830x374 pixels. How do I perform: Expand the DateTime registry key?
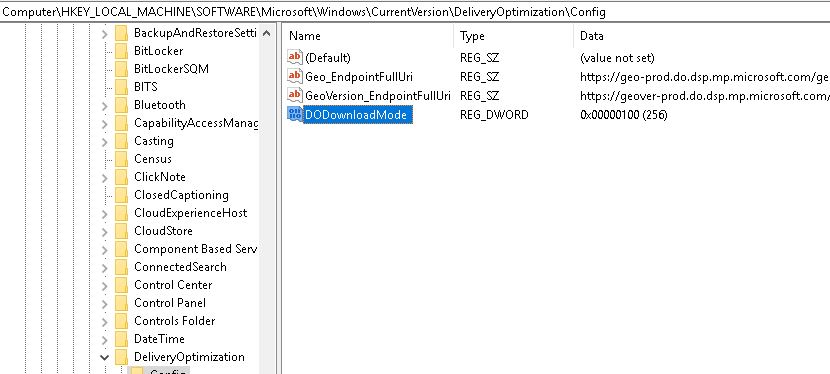pyautogui.click(x=104, y=340)
